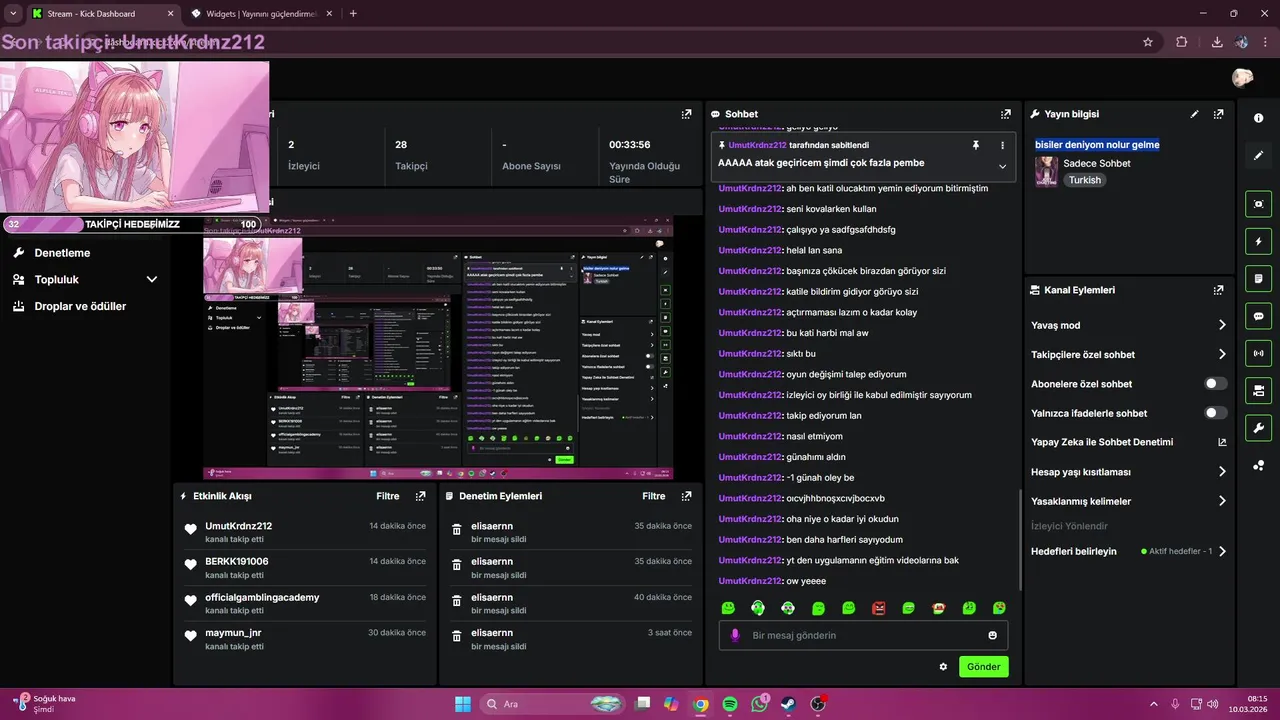Viewport: 1280px width, 720px height.
Task: Pick the red angry emote
Action: (x=879, y=608)
